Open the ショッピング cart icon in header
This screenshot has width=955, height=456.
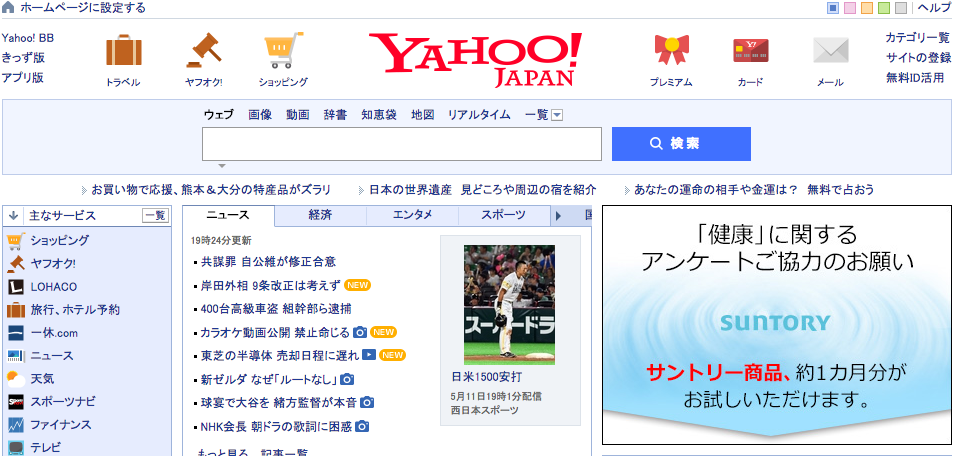283,50
